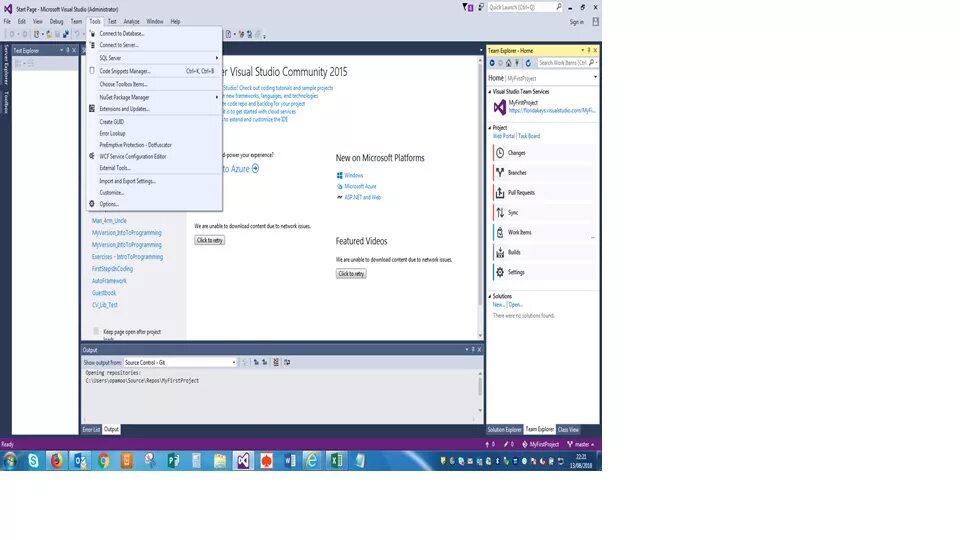
Task: Toggle auto-hide pin on Test Explorer panel
Action: point(68,50)
